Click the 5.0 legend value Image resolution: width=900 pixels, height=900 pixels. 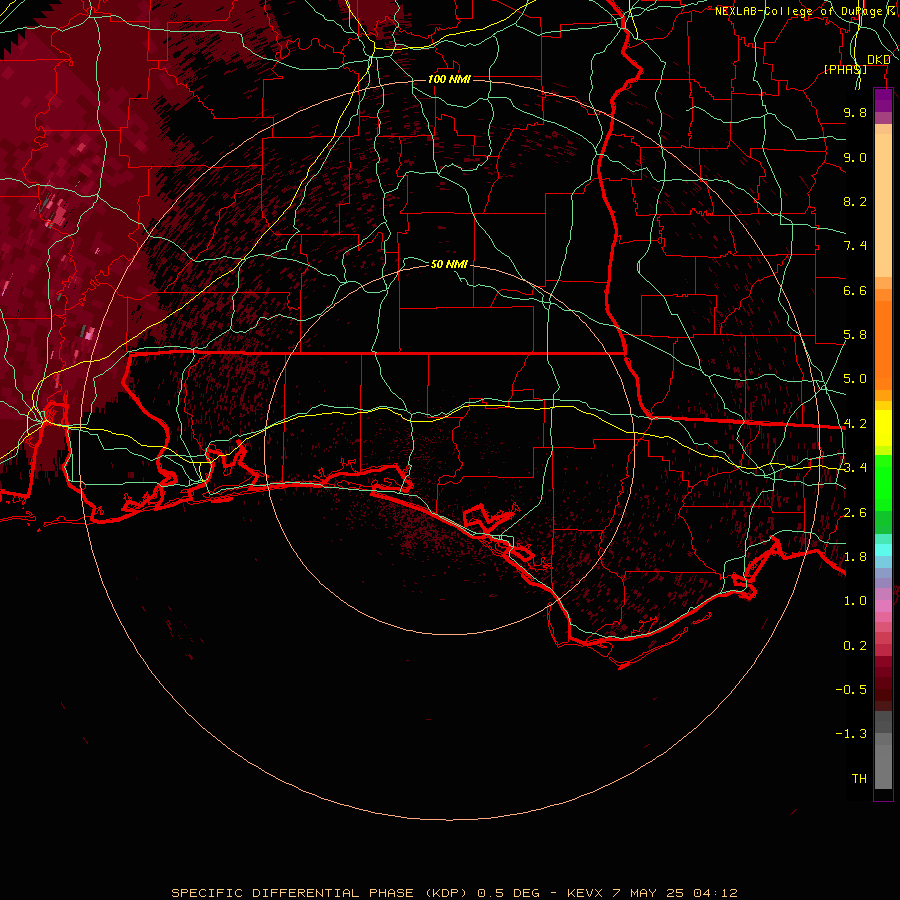[x=855, y=379]
